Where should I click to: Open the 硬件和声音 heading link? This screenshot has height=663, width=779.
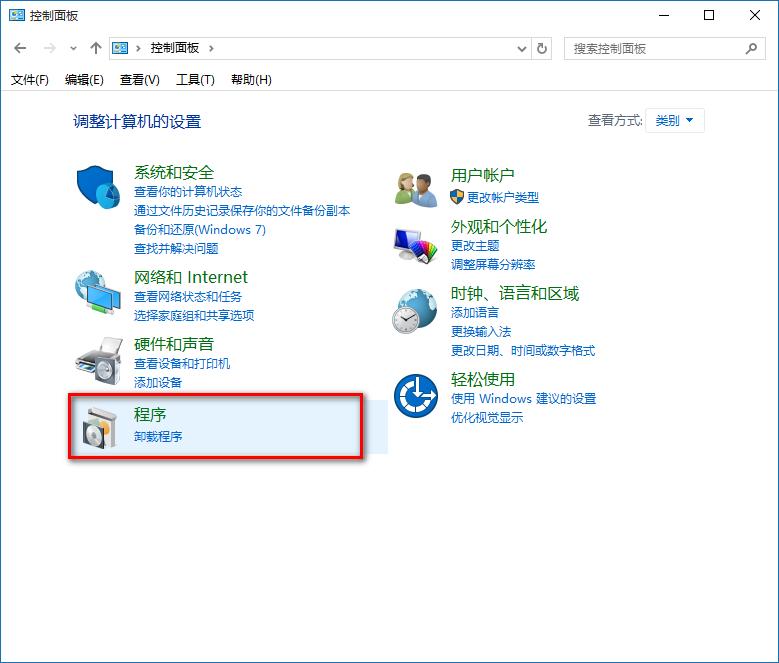(x=174, y=344)
